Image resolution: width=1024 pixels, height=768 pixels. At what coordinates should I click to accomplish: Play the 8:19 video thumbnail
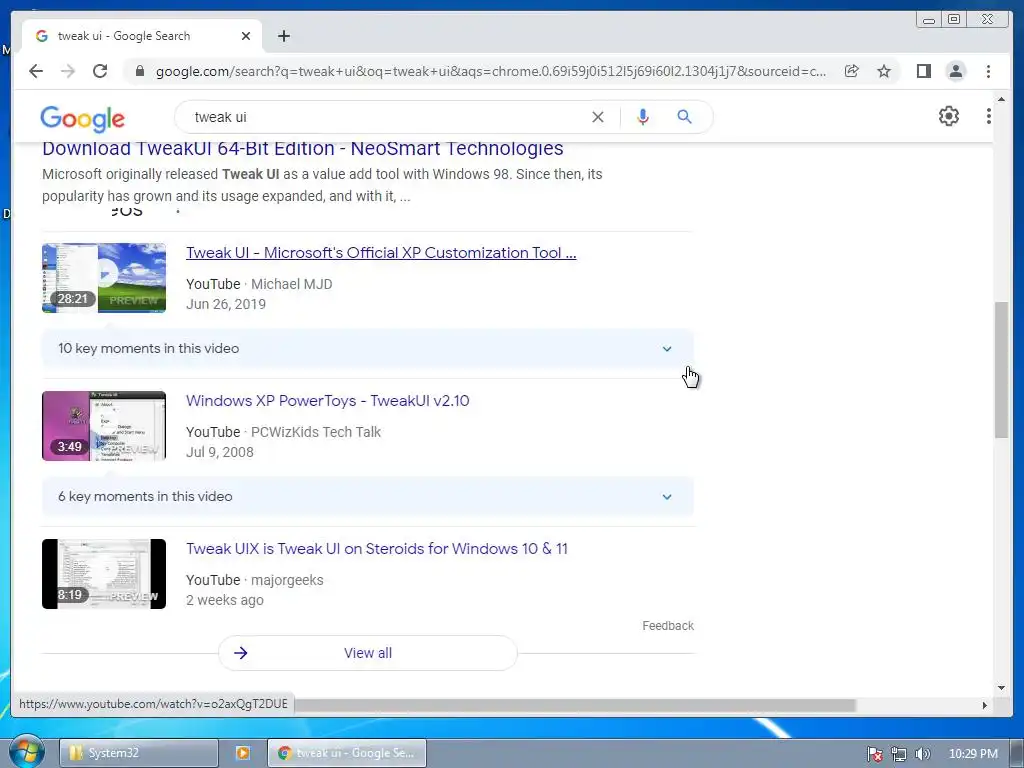coord(104,574)
